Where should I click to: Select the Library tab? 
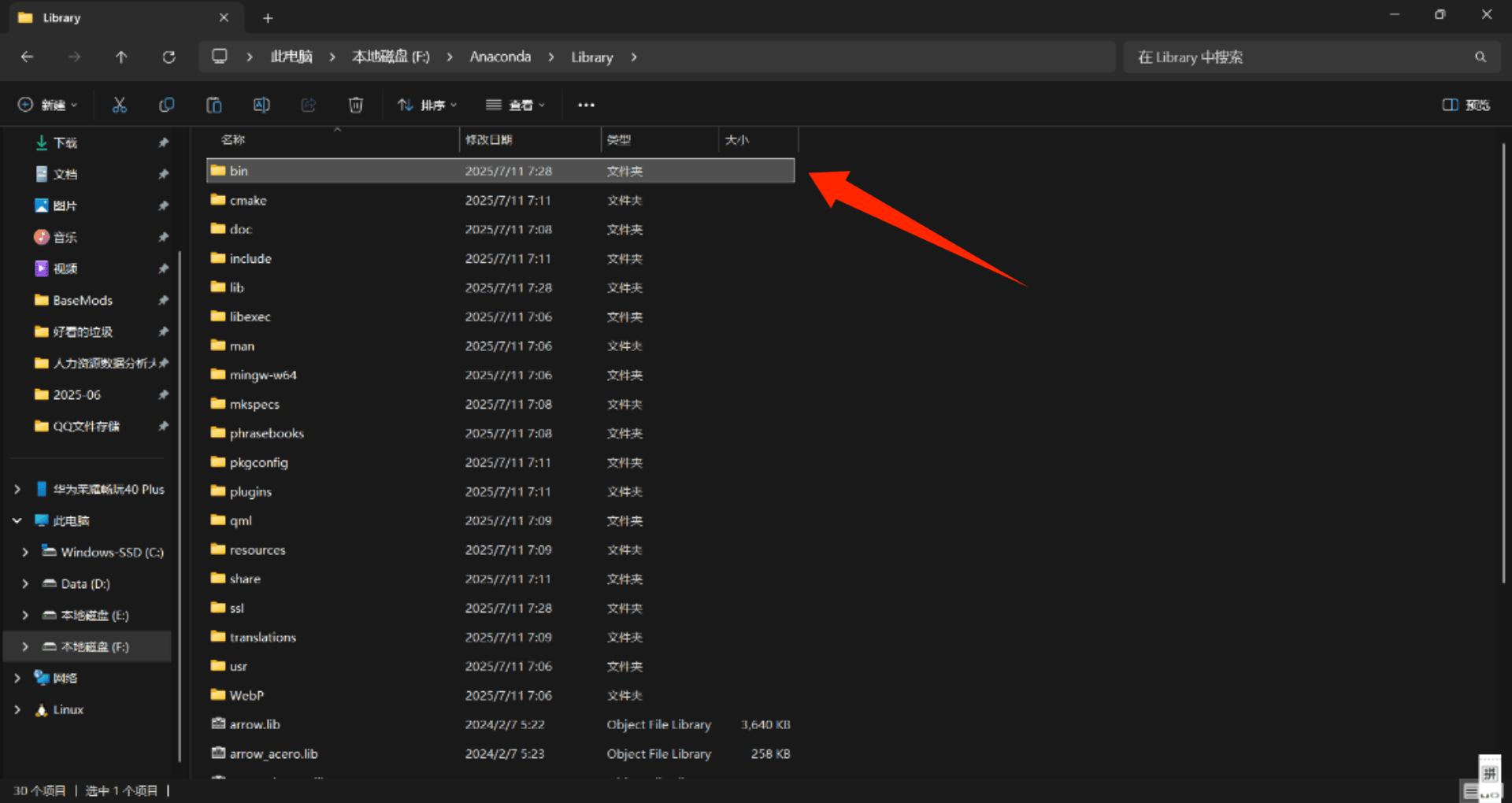point(126,17)
